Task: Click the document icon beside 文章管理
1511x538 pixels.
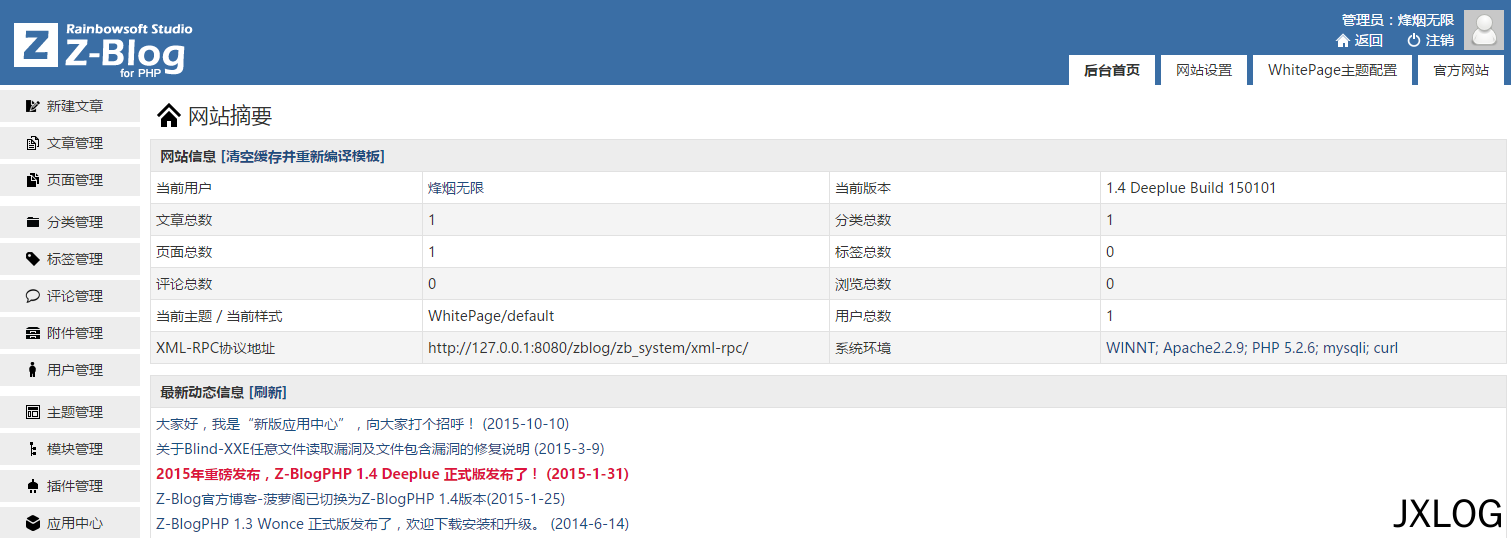Action: click(x=33, y=143)
